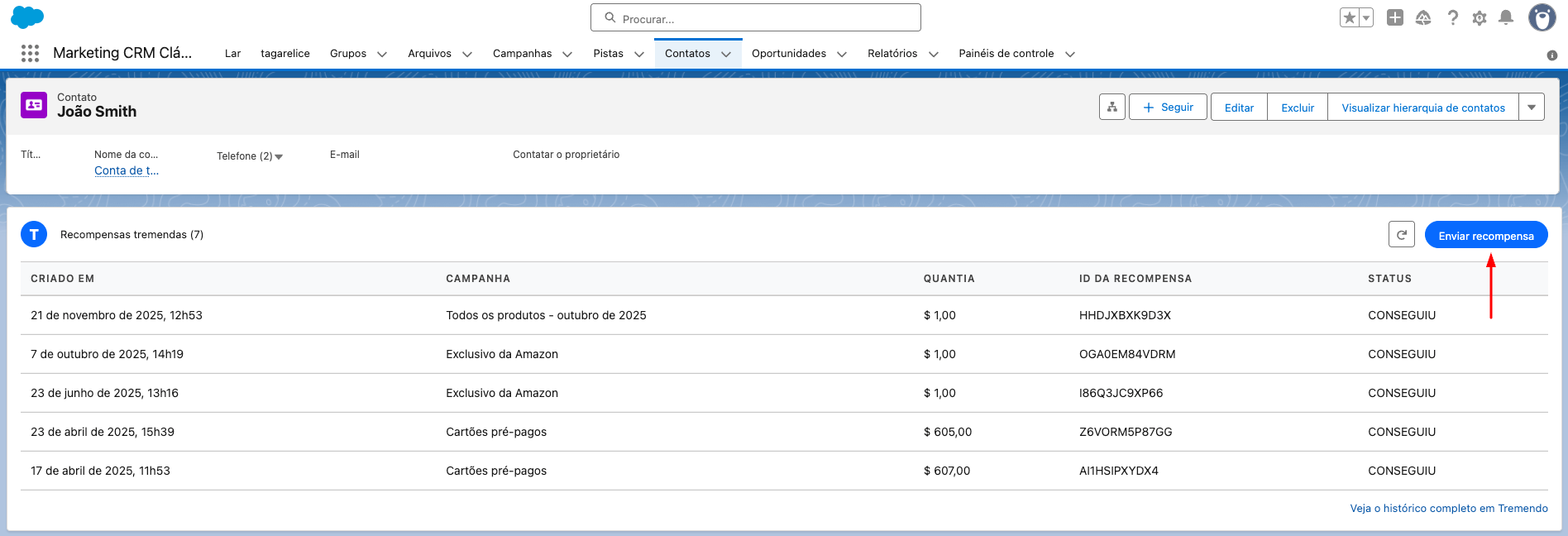Expand the favorites list dropdown arrow
The height and width of the screenshot is (536, 1568).
click(1366, 17)
